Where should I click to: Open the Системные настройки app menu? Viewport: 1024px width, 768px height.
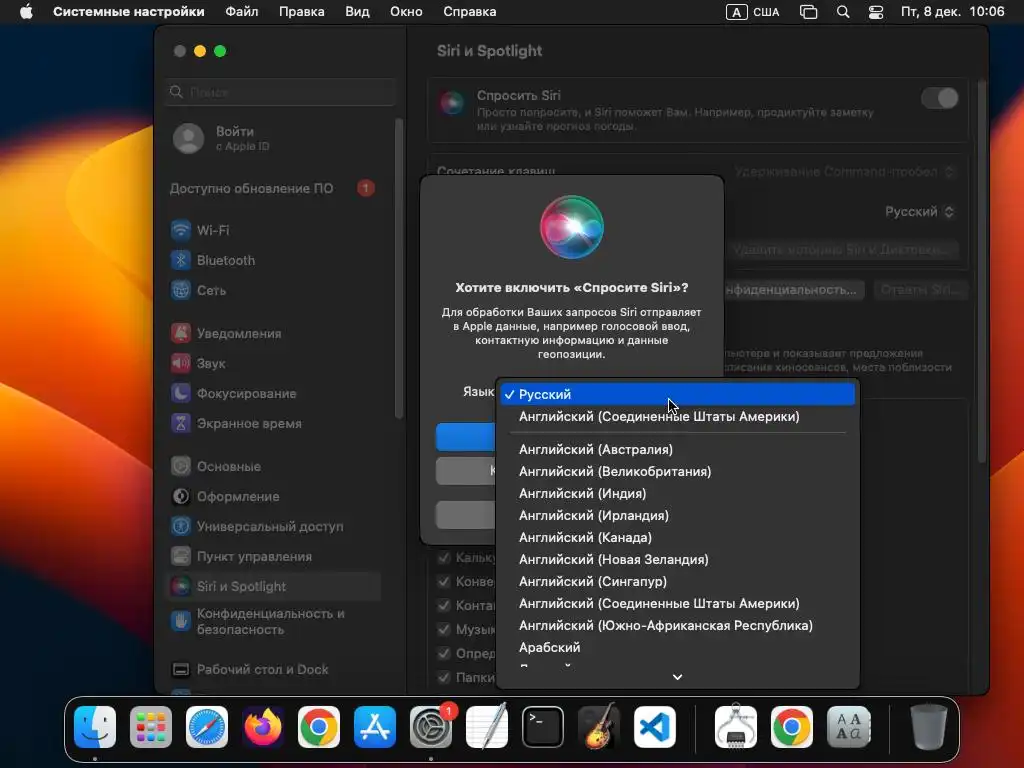(x=129, y=12)
